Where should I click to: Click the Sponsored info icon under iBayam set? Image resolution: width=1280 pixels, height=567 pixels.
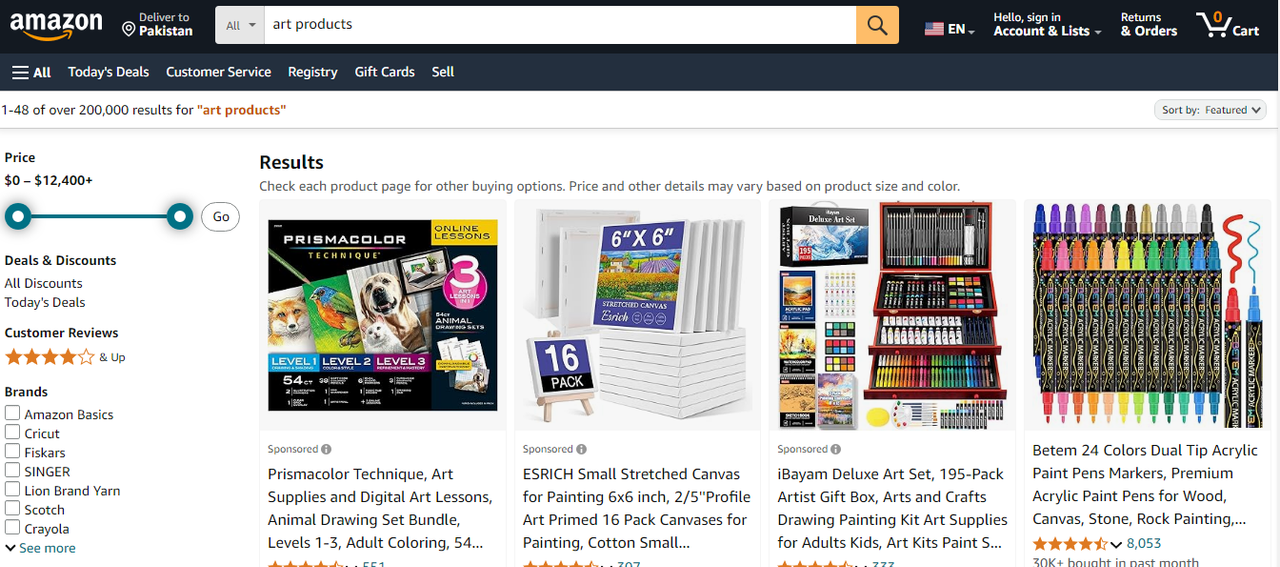836,449
